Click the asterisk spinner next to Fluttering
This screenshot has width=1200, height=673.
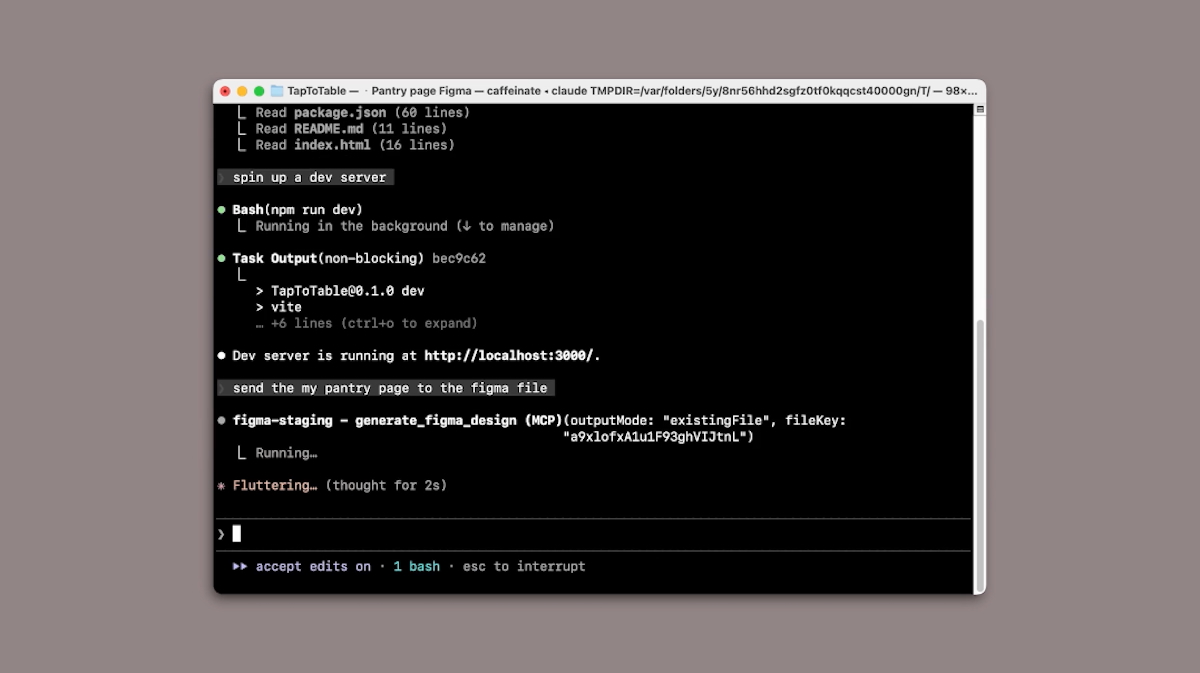[x=221, y=486]
